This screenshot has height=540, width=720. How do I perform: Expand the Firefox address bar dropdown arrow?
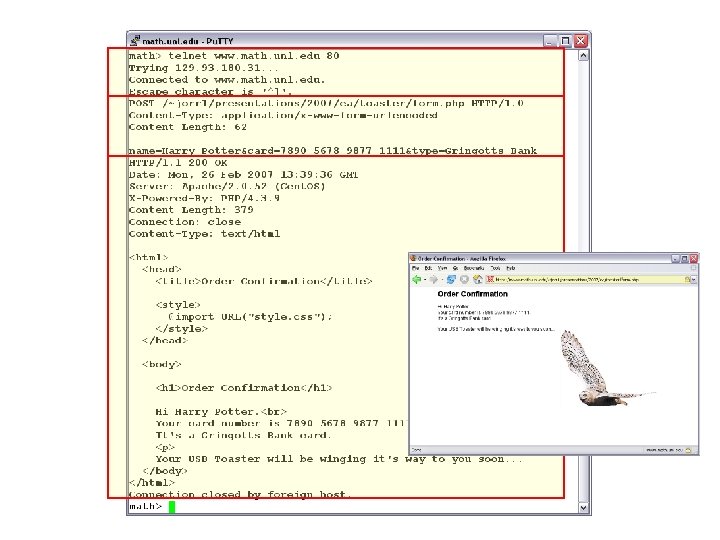click(x=693, y=280)
